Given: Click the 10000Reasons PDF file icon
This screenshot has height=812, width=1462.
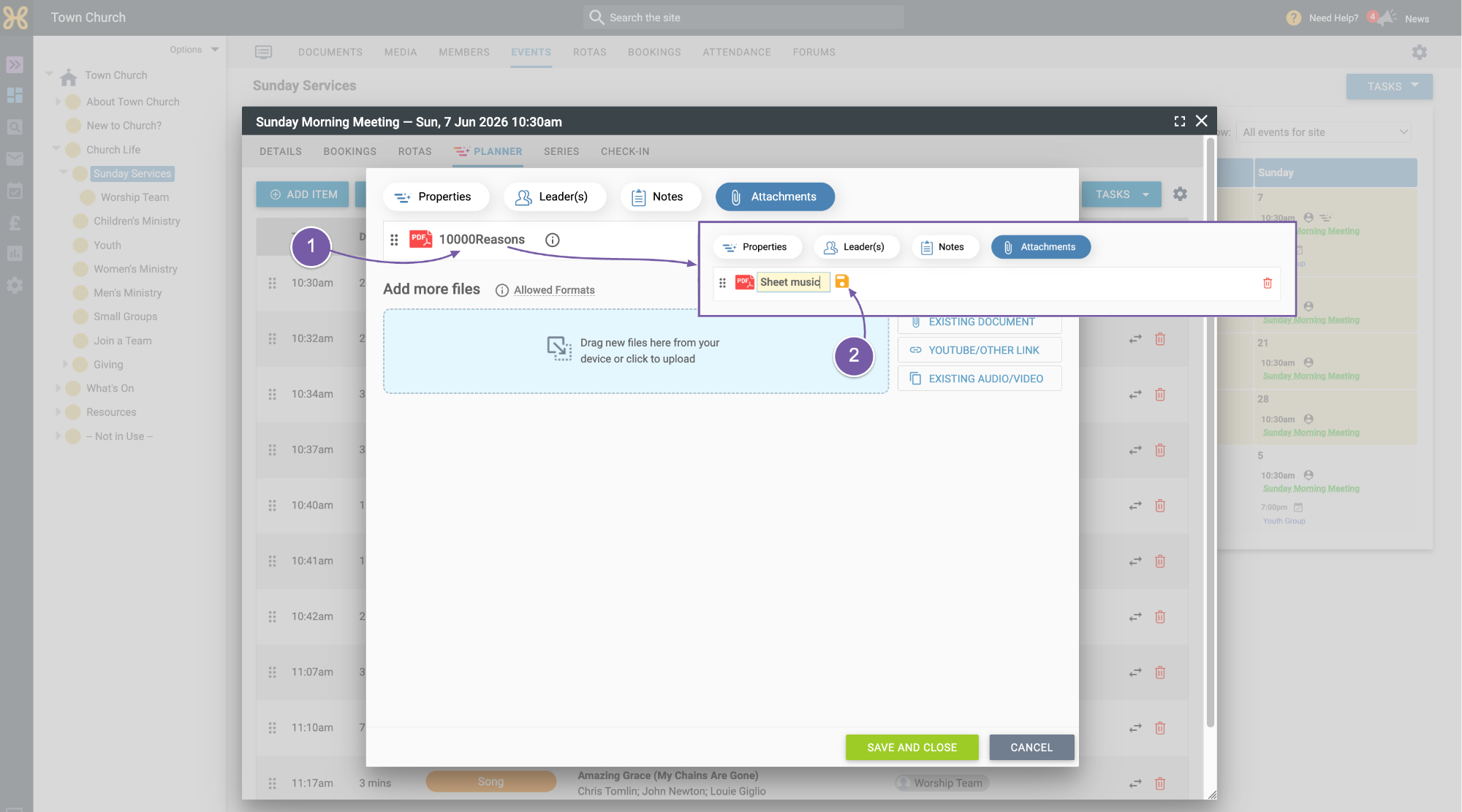Looking at the screenshot, I should point(421,239).
